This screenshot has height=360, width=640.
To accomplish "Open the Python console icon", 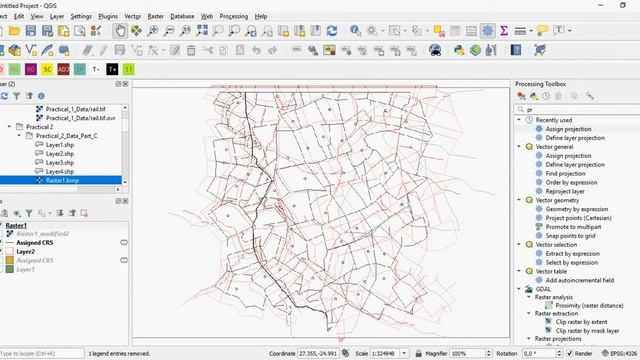I will (x=459, y=50).
